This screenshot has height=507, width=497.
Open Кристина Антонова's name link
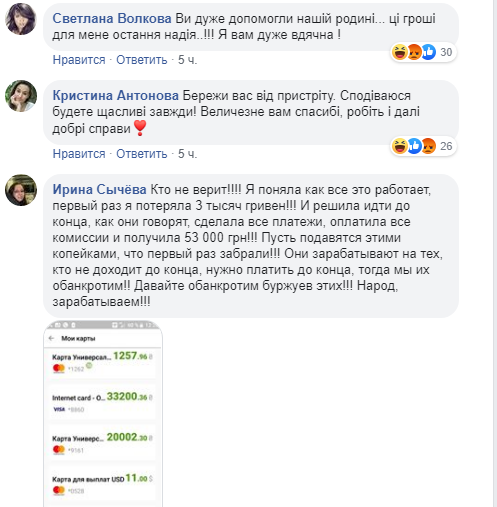(115, 96)
